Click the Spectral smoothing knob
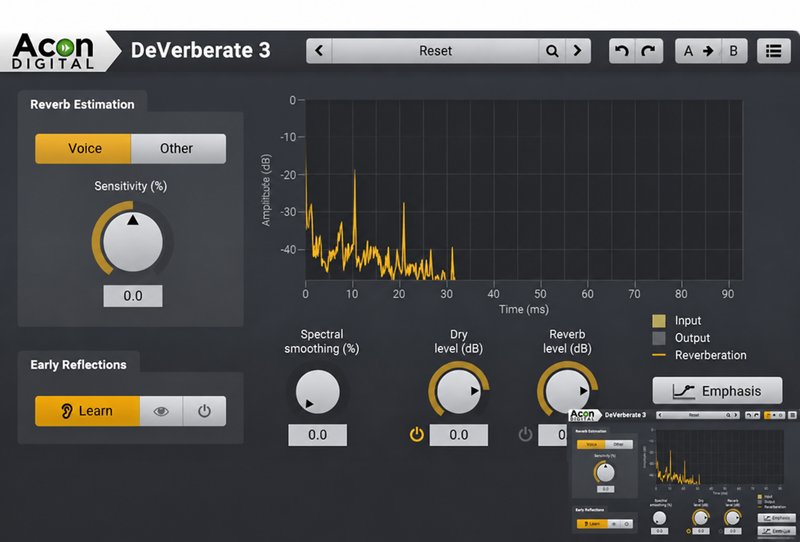The width and height of the screenshot is (800, 542). 317,391
